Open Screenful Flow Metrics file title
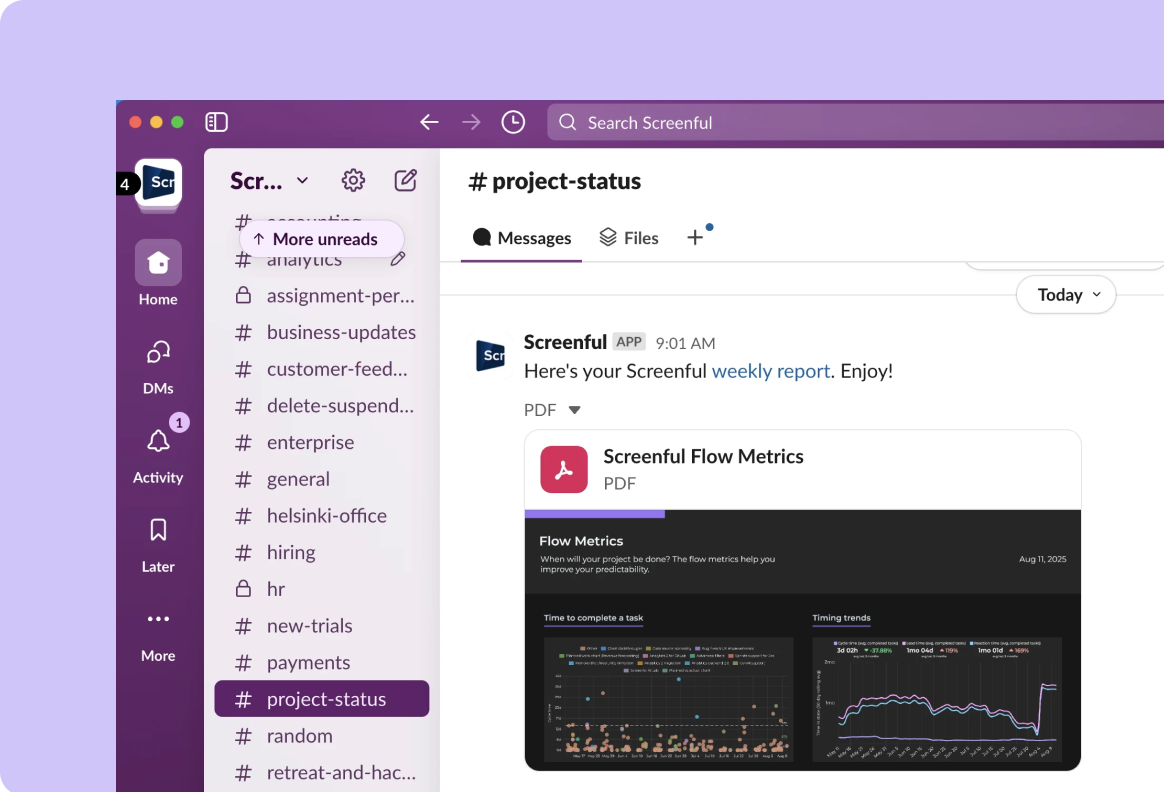Image resolution: width=1164 pixels, height=792 pixels. coord(703,456)
